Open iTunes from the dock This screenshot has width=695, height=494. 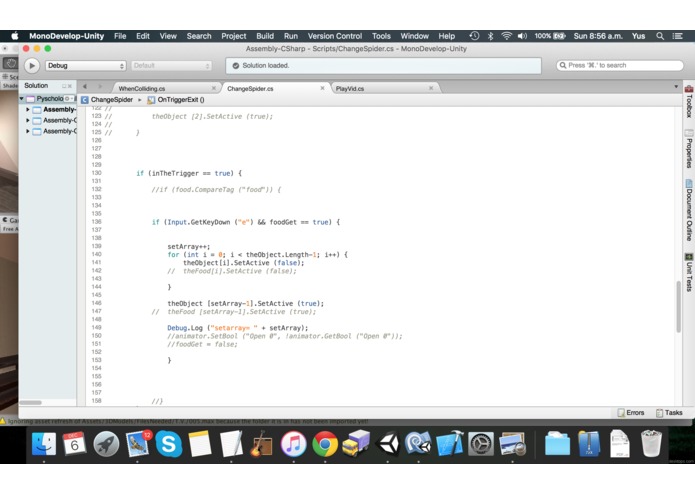[293, 444]
